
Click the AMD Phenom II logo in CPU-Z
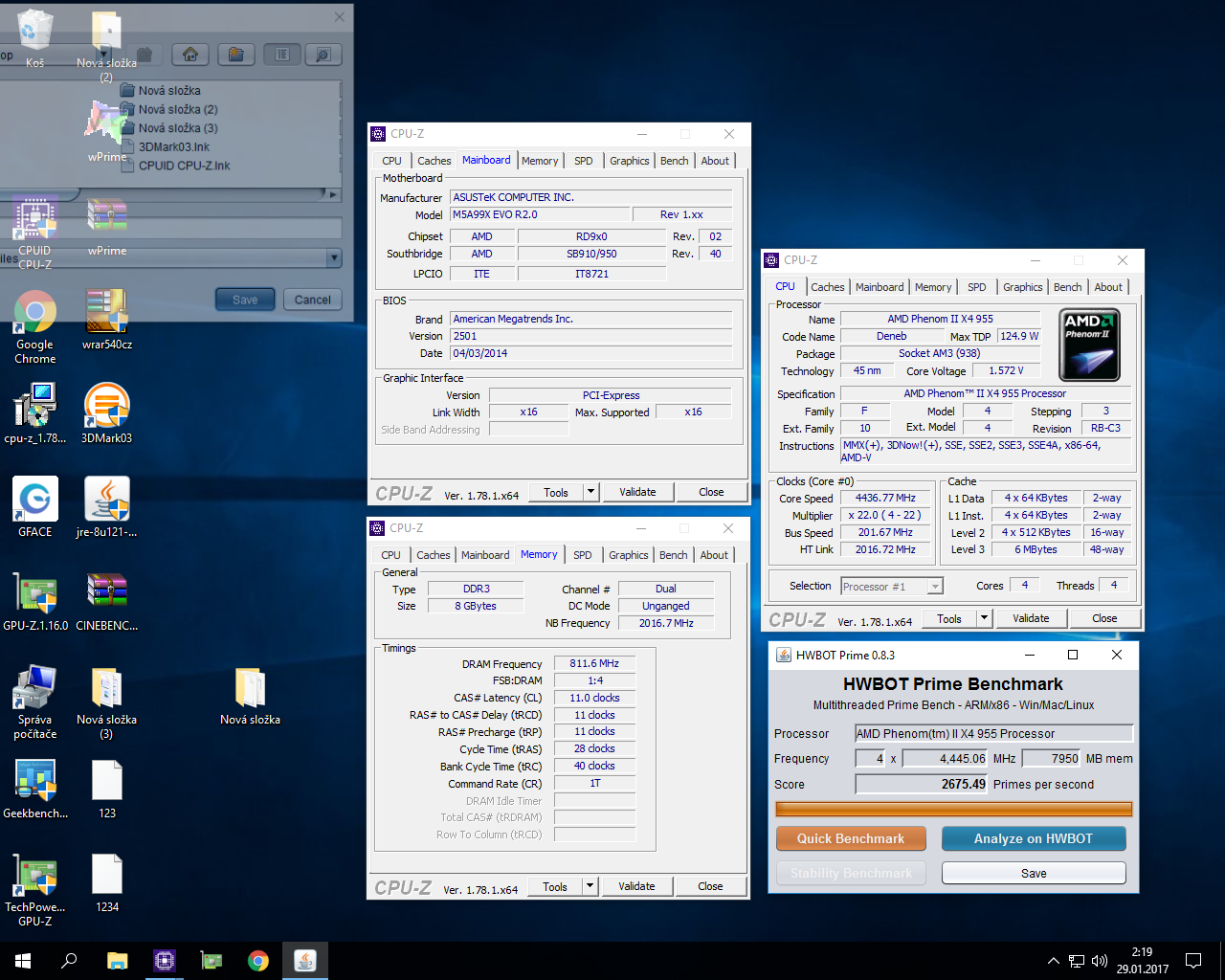tap(1089, 345)
